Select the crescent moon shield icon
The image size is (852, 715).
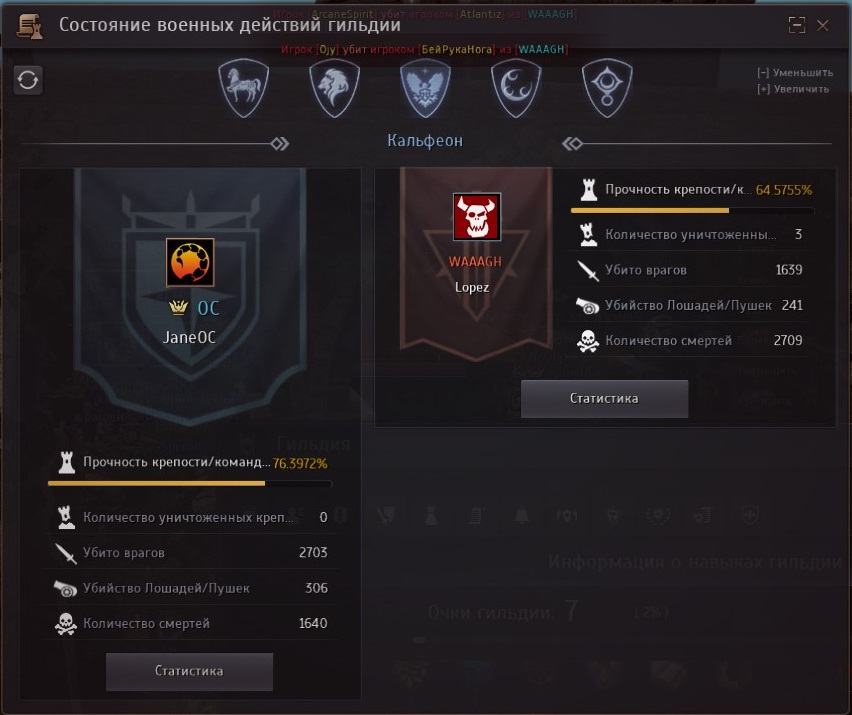[x=516, y=89]
